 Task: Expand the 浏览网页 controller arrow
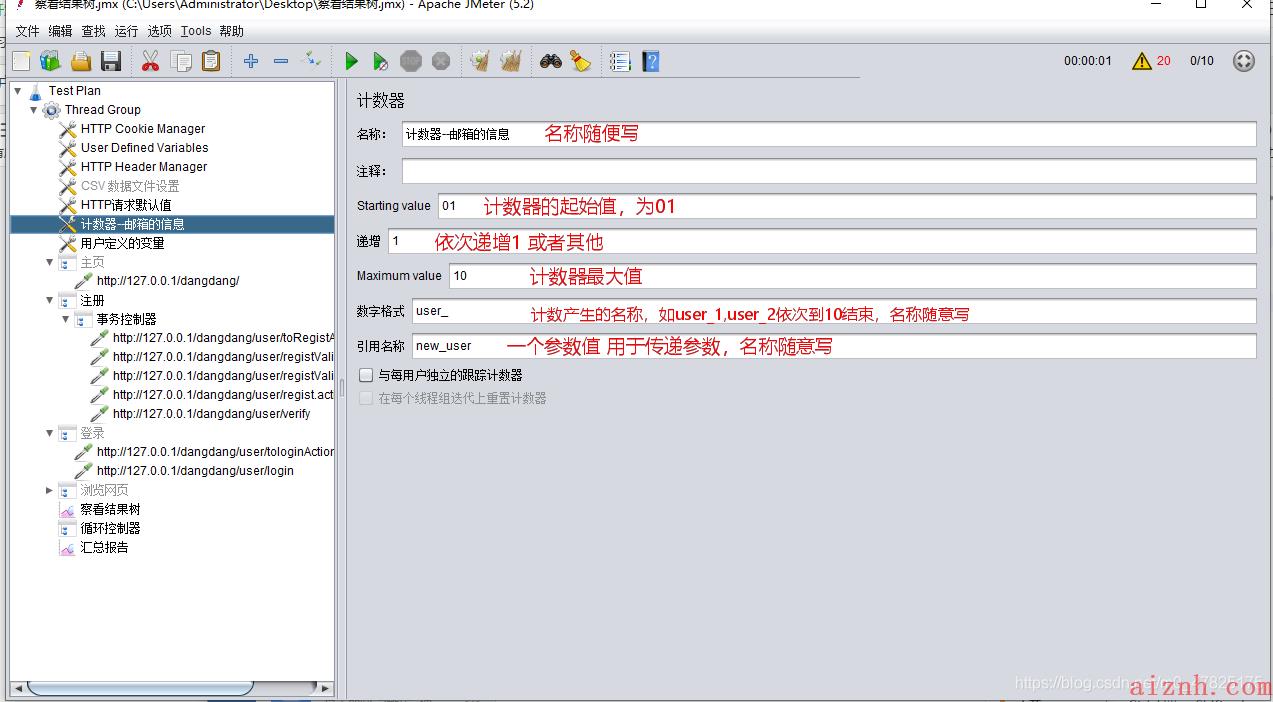(x=50, y=490)
